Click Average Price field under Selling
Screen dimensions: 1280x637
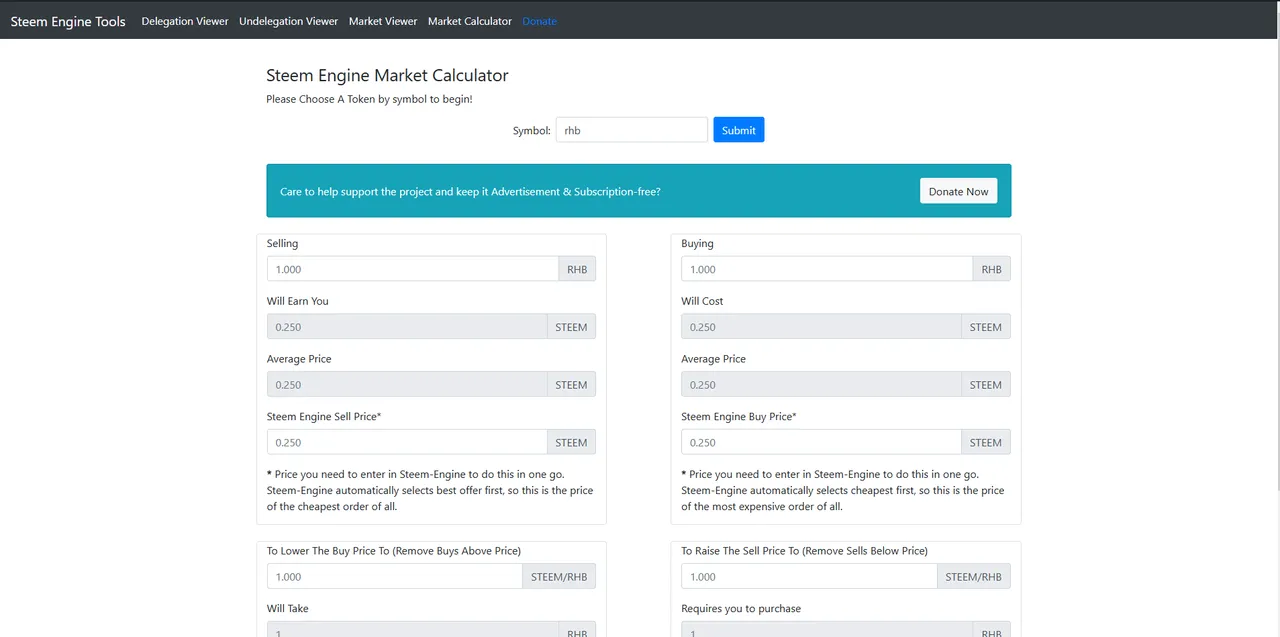click(x=407, y=385)
